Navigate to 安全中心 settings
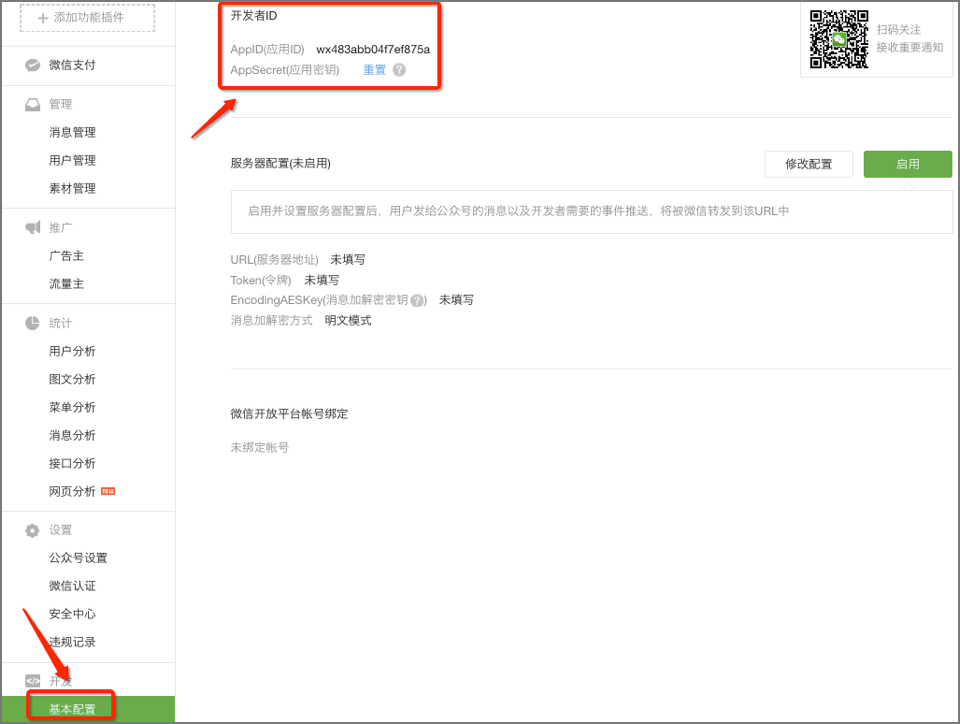 [x=72, y=614]
